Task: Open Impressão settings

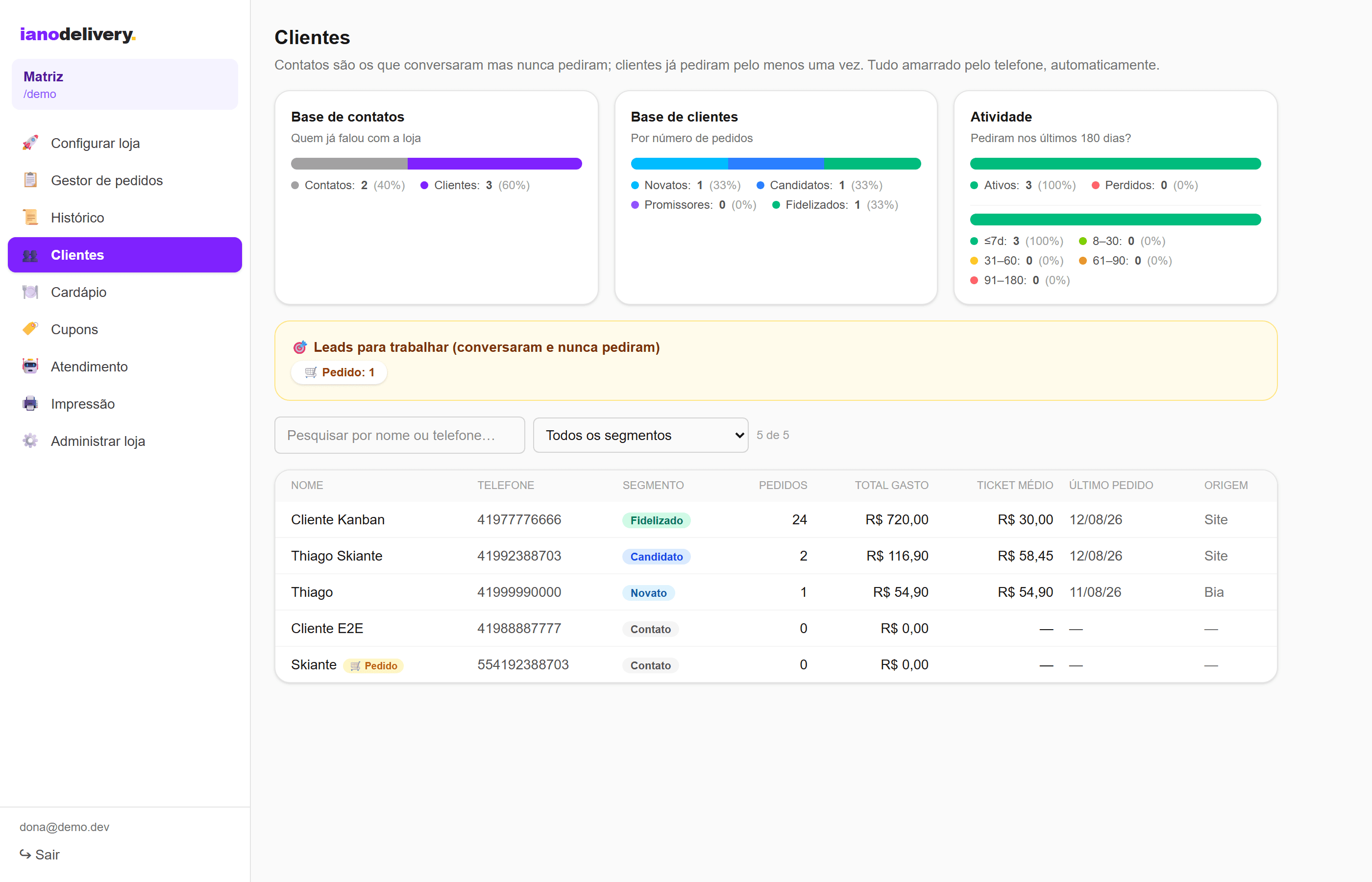Action: (x=125, y=404)
